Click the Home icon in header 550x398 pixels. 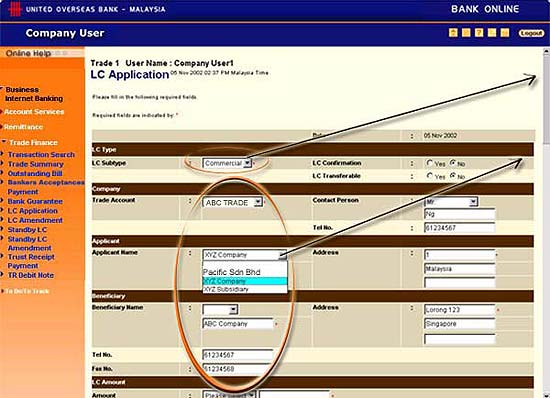point(453,33)
